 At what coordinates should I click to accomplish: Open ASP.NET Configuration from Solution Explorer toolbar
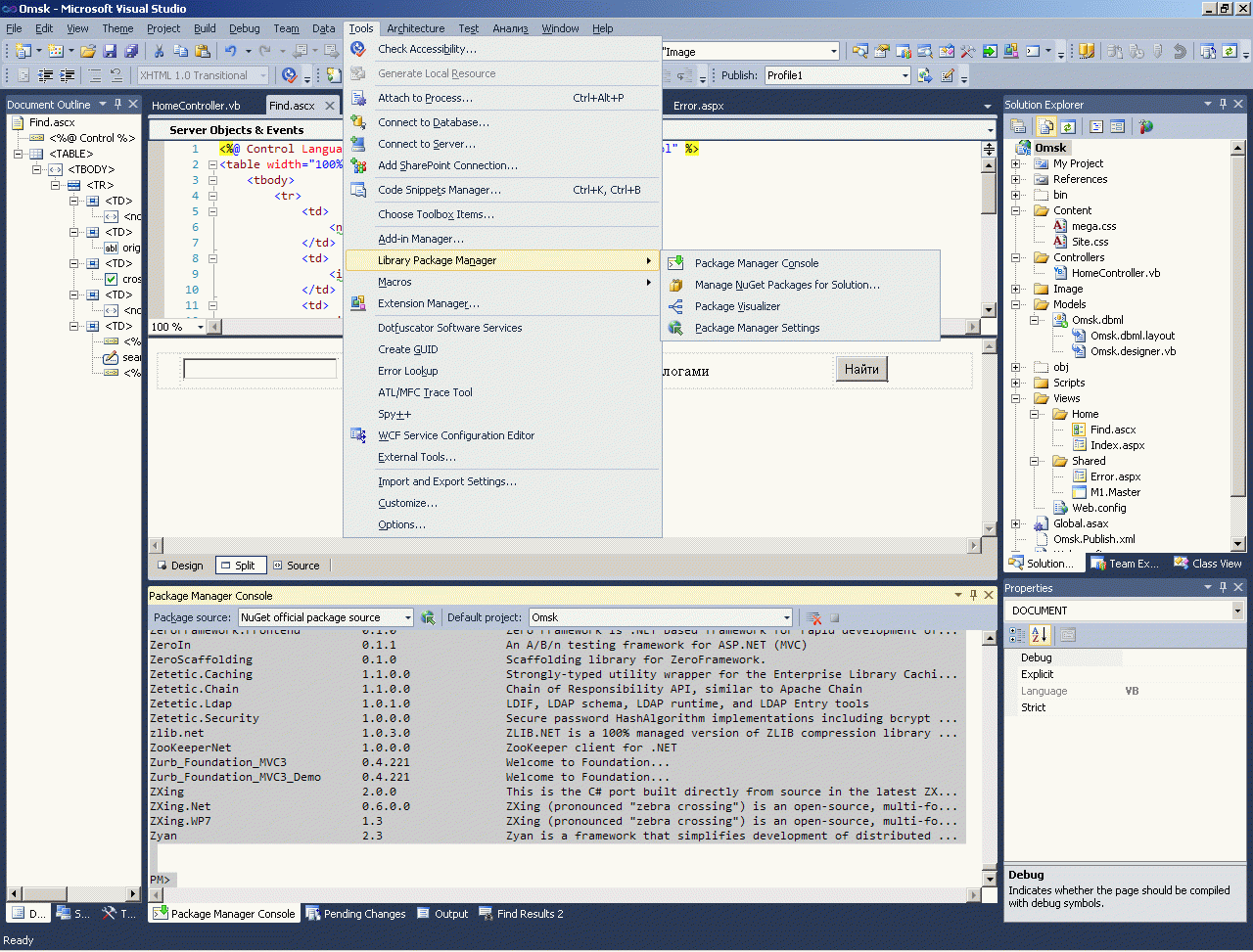pos(1145,126)
